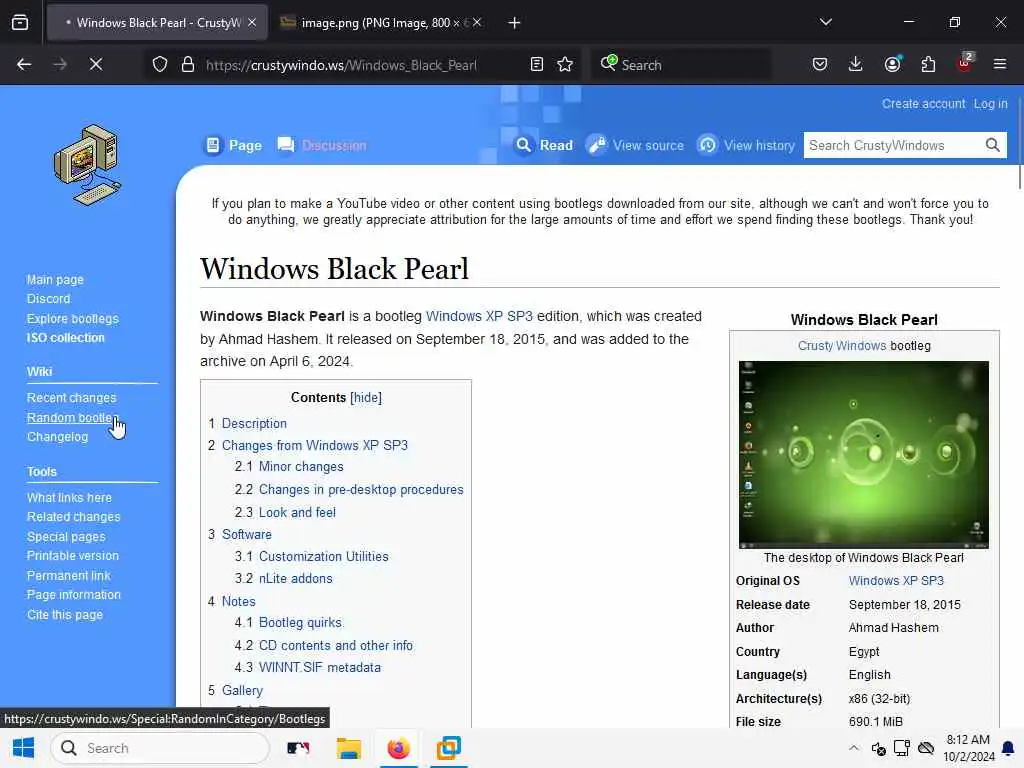Open Special pages link

66,537
